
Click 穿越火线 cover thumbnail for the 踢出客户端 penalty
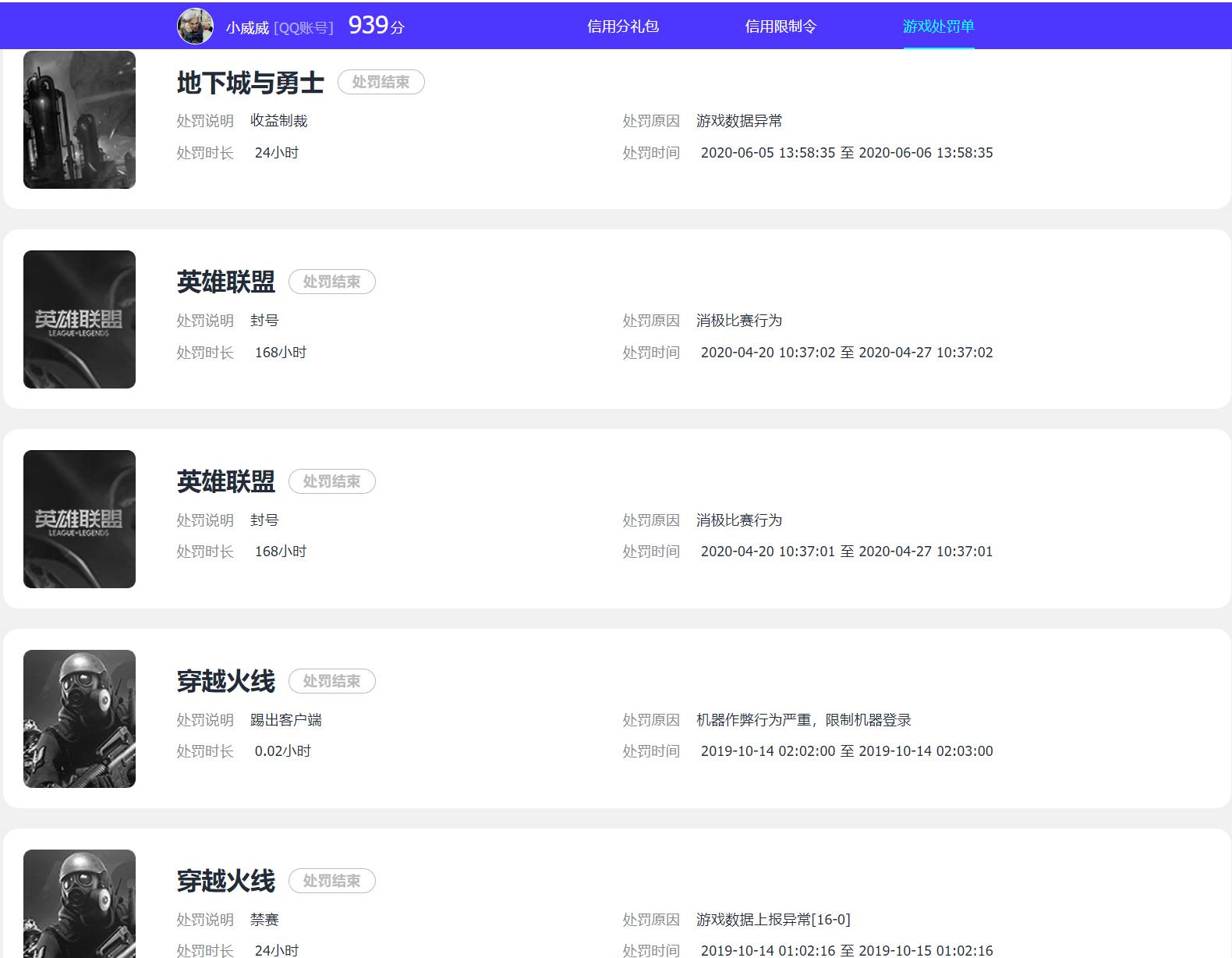click(x=80, y=718)
